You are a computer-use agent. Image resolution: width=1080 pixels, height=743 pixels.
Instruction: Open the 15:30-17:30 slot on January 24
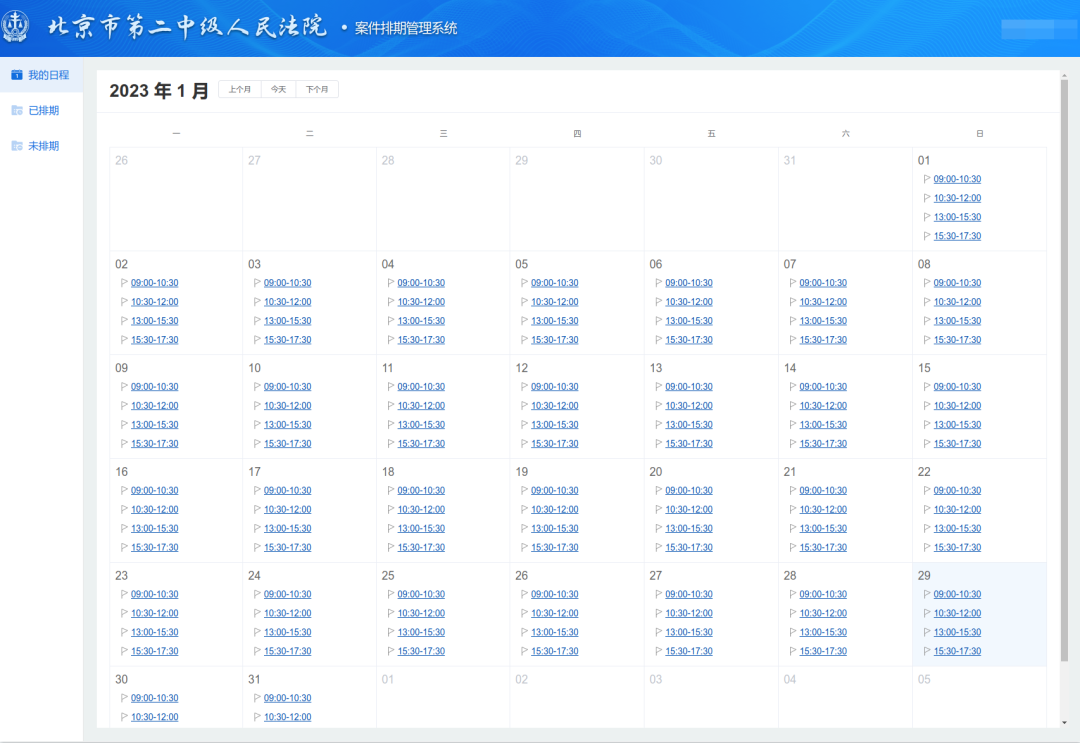(x=287, y=651)
